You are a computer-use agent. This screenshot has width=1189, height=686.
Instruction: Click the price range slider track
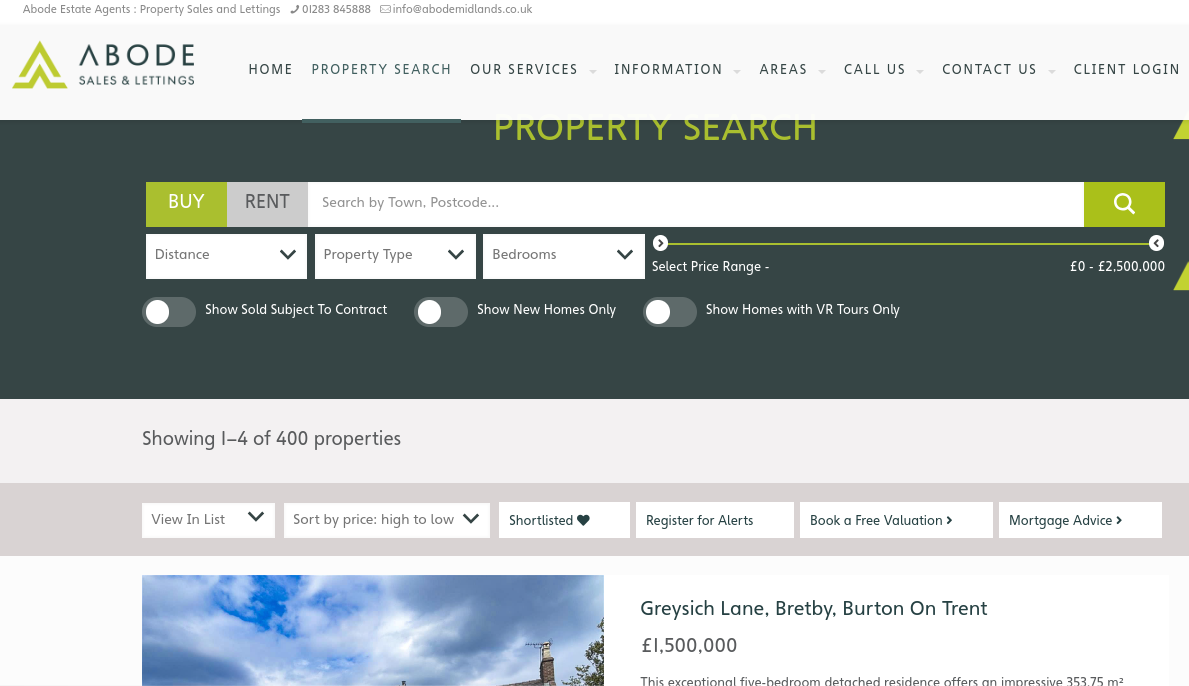tap(908, 244)
